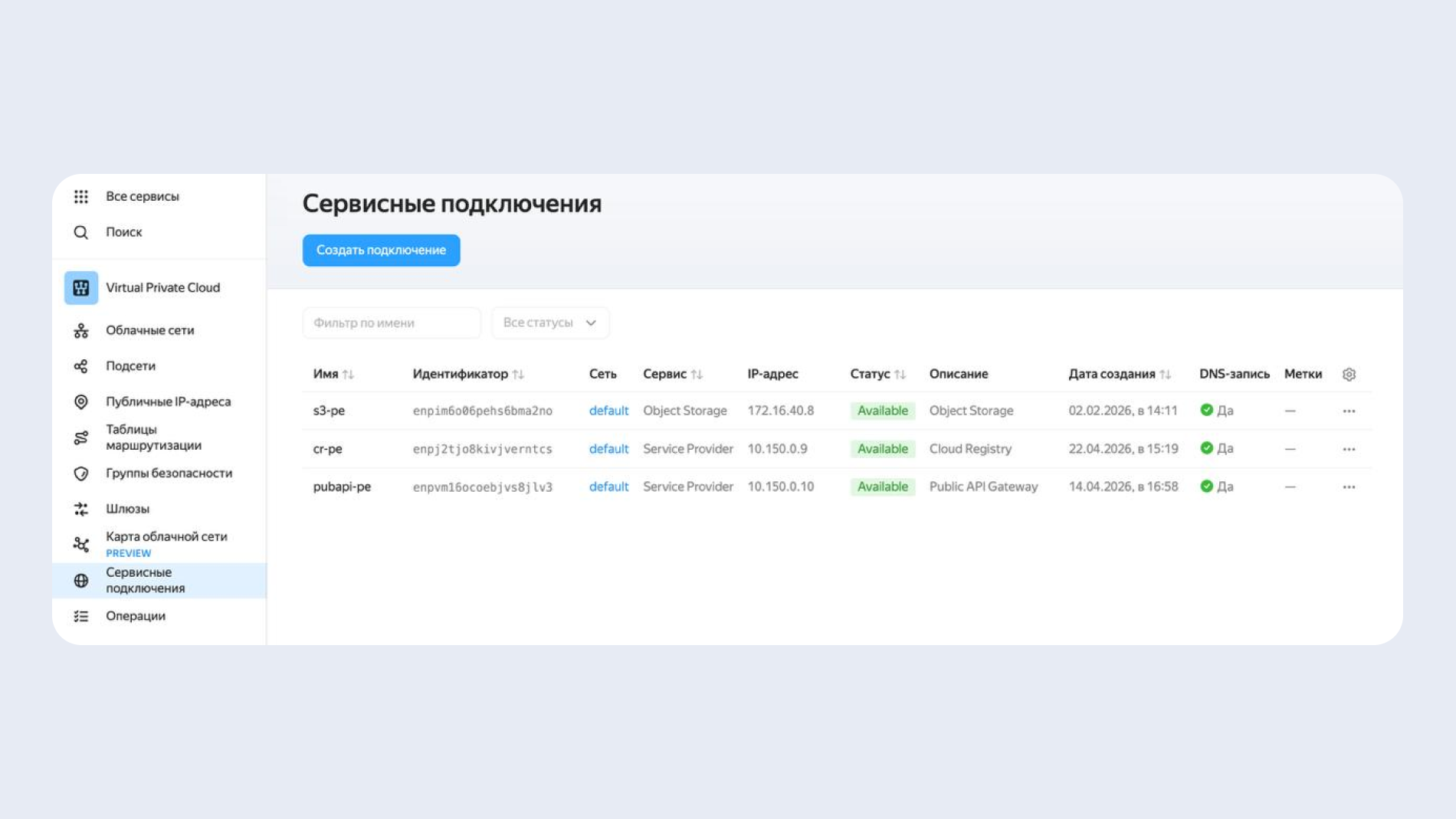This screenshot has width=1456, height=819.
Task: Click the search magnifier icon in sidebar
Action: click(x=81, y=232)
